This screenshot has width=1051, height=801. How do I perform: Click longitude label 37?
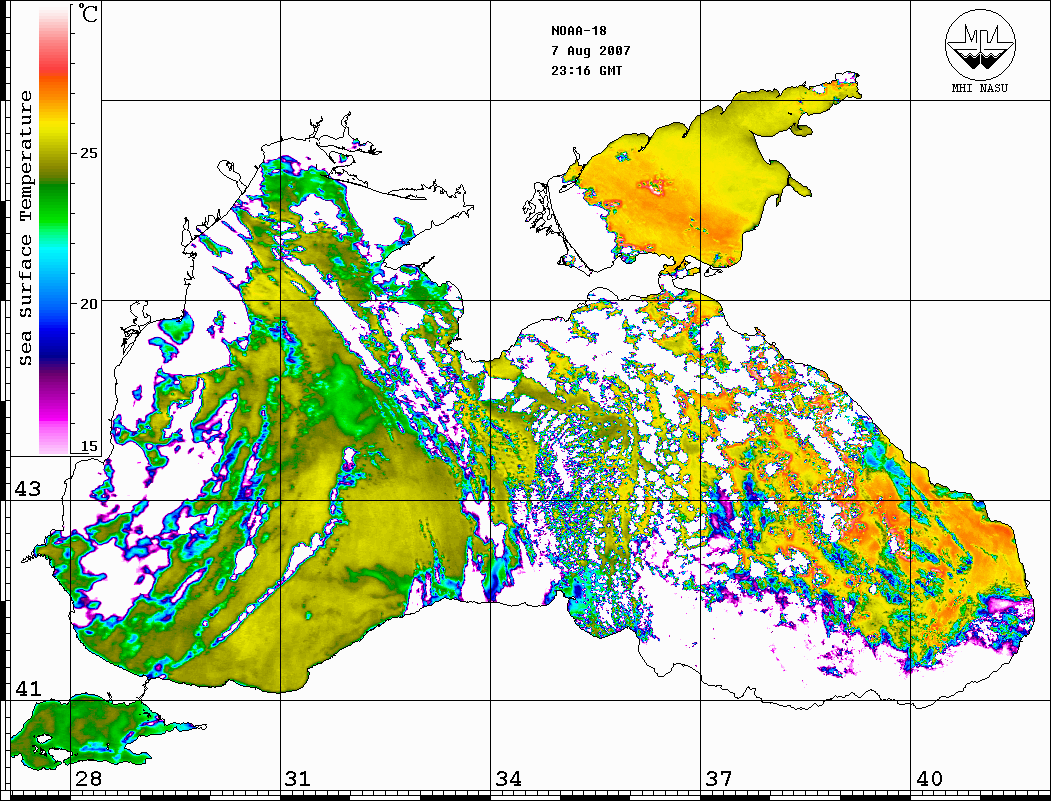(719, 778)
